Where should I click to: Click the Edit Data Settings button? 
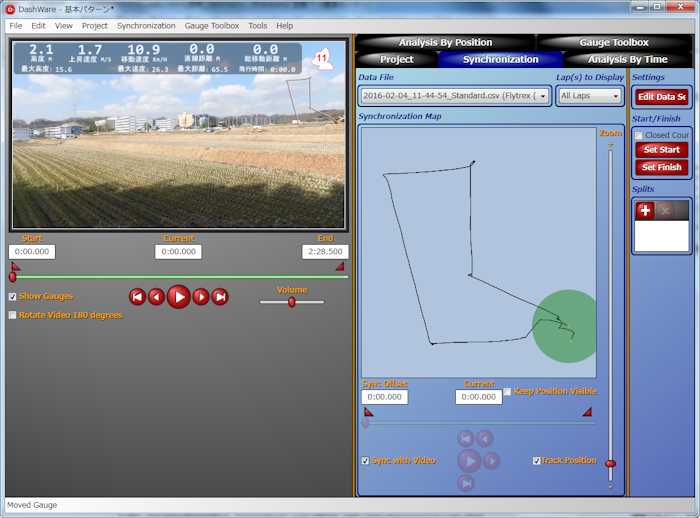pyautogui.click(x=662, y=97)
